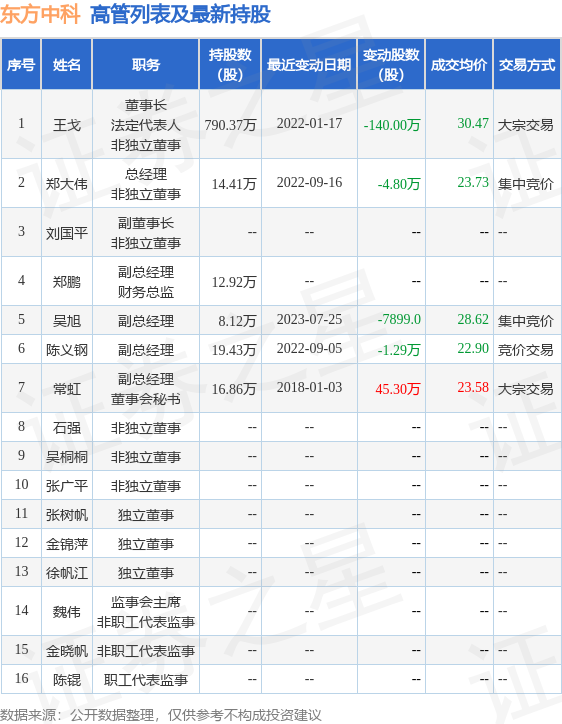Select the name 王戈 in row 1

[66, 125]
